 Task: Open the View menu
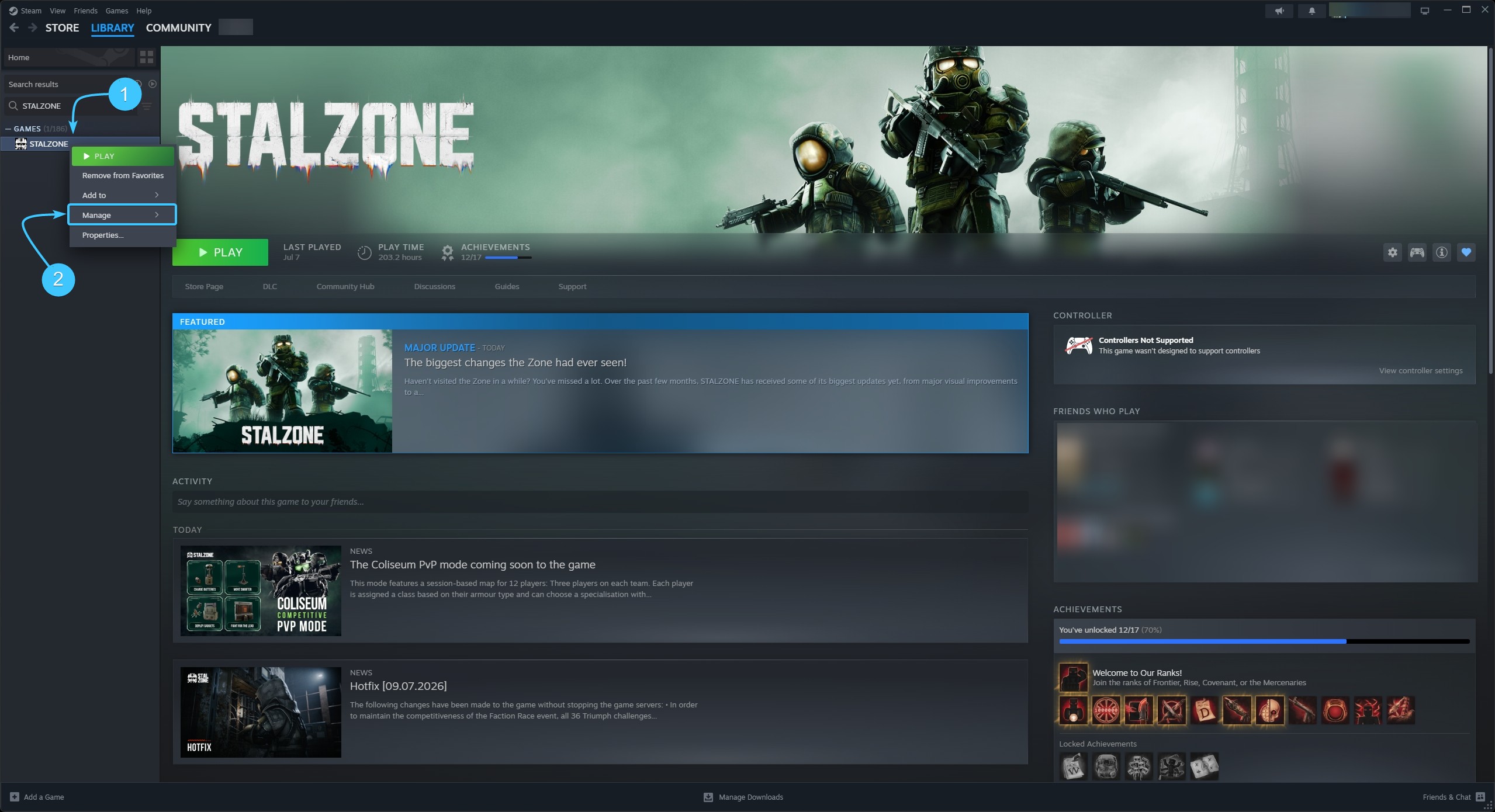coord(57,11)
